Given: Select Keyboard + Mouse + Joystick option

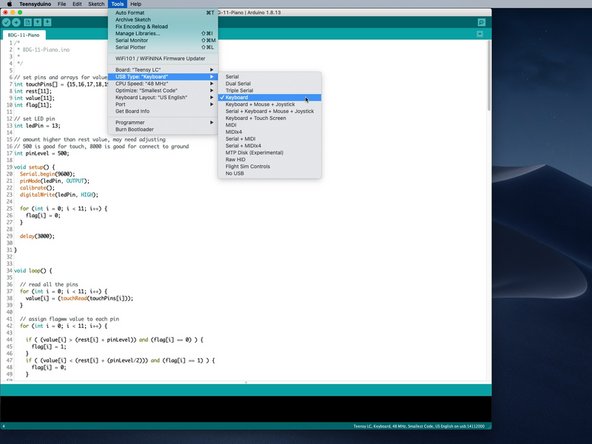Looking at the screenshot, I should (x=270, y=104).
